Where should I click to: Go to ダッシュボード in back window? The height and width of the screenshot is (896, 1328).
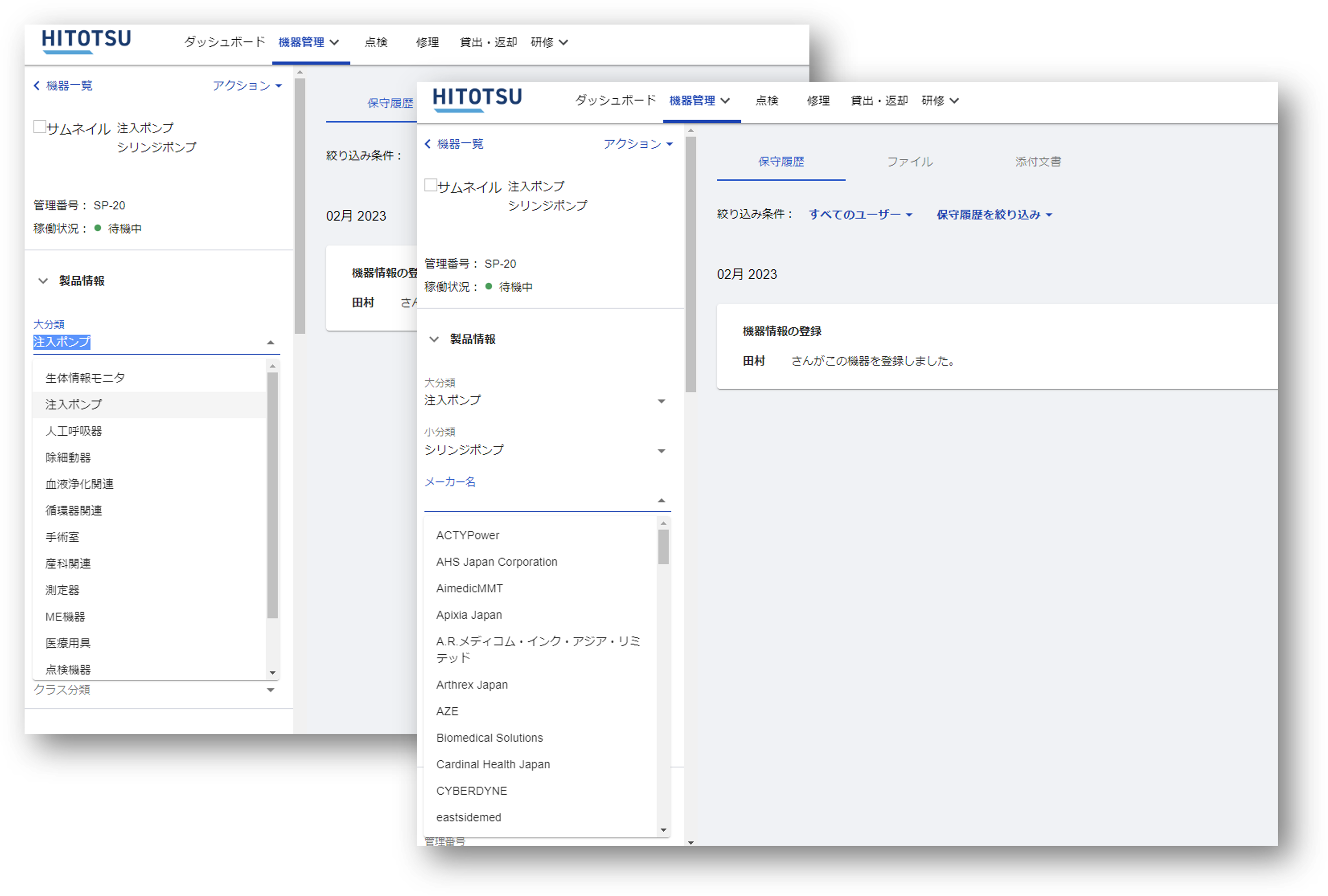225,42
